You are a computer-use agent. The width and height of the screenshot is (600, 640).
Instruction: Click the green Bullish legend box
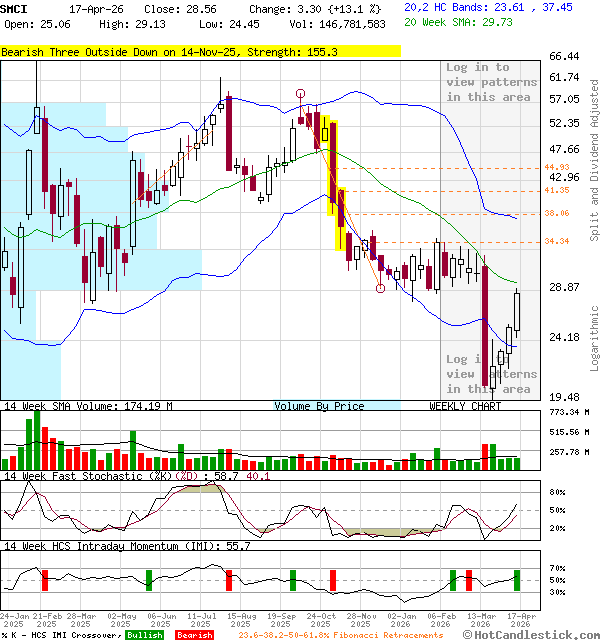pos(144,635)
